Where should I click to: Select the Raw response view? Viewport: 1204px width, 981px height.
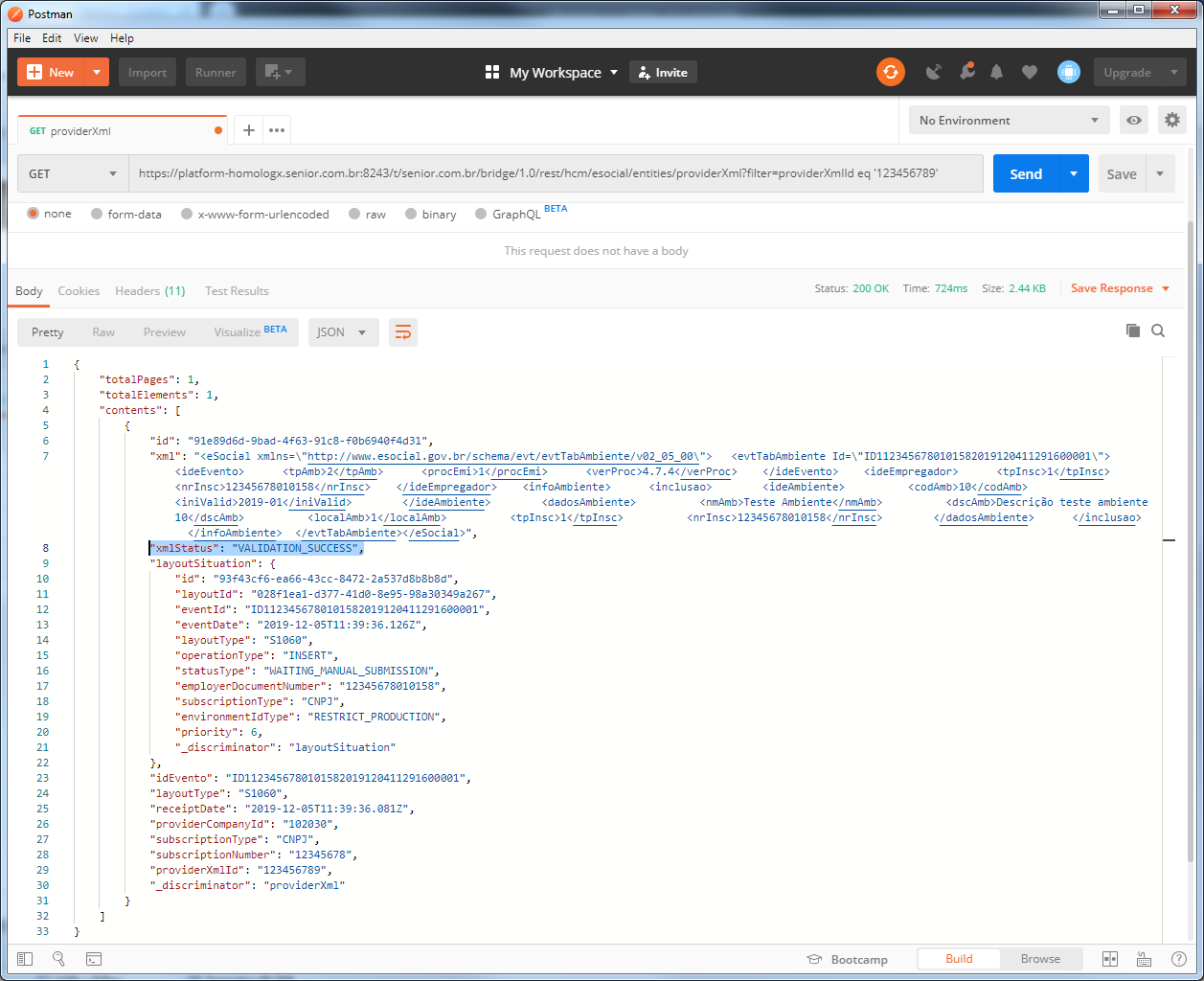(x=103, y=332)
